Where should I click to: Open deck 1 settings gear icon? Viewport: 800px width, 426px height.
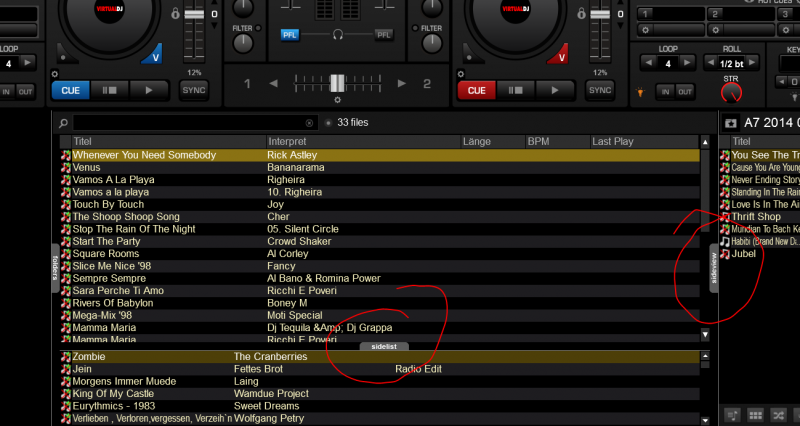(x=55, y=74)
